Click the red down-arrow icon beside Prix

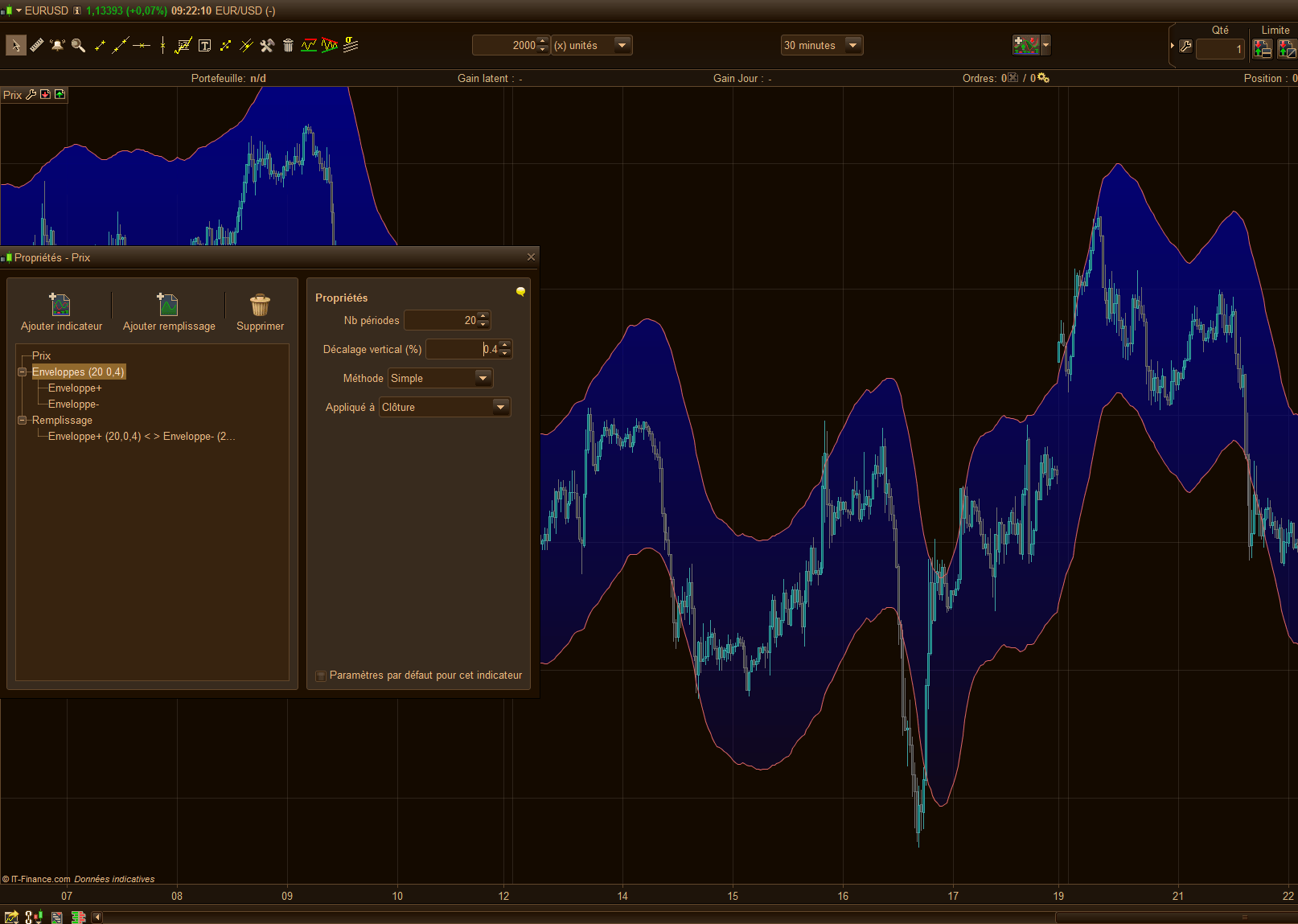pyautogui.click(x=46, y=95)
